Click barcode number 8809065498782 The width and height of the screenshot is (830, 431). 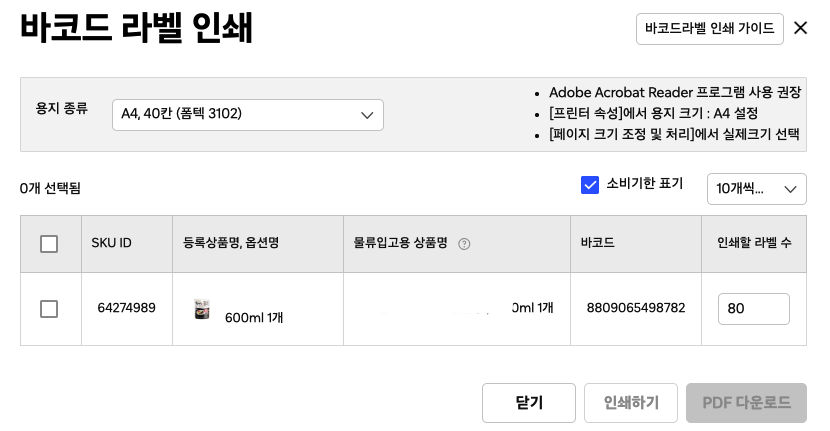[636, 308]
